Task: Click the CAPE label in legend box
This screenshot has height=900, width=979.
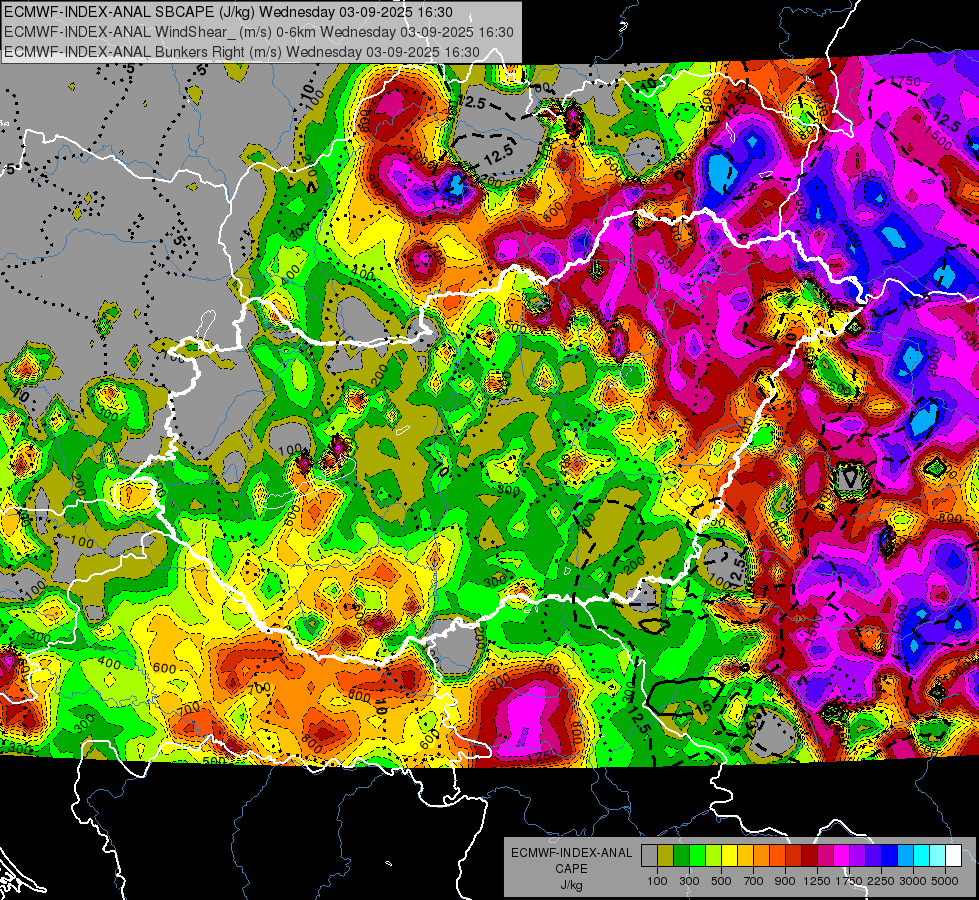Action: pos(571,869)
